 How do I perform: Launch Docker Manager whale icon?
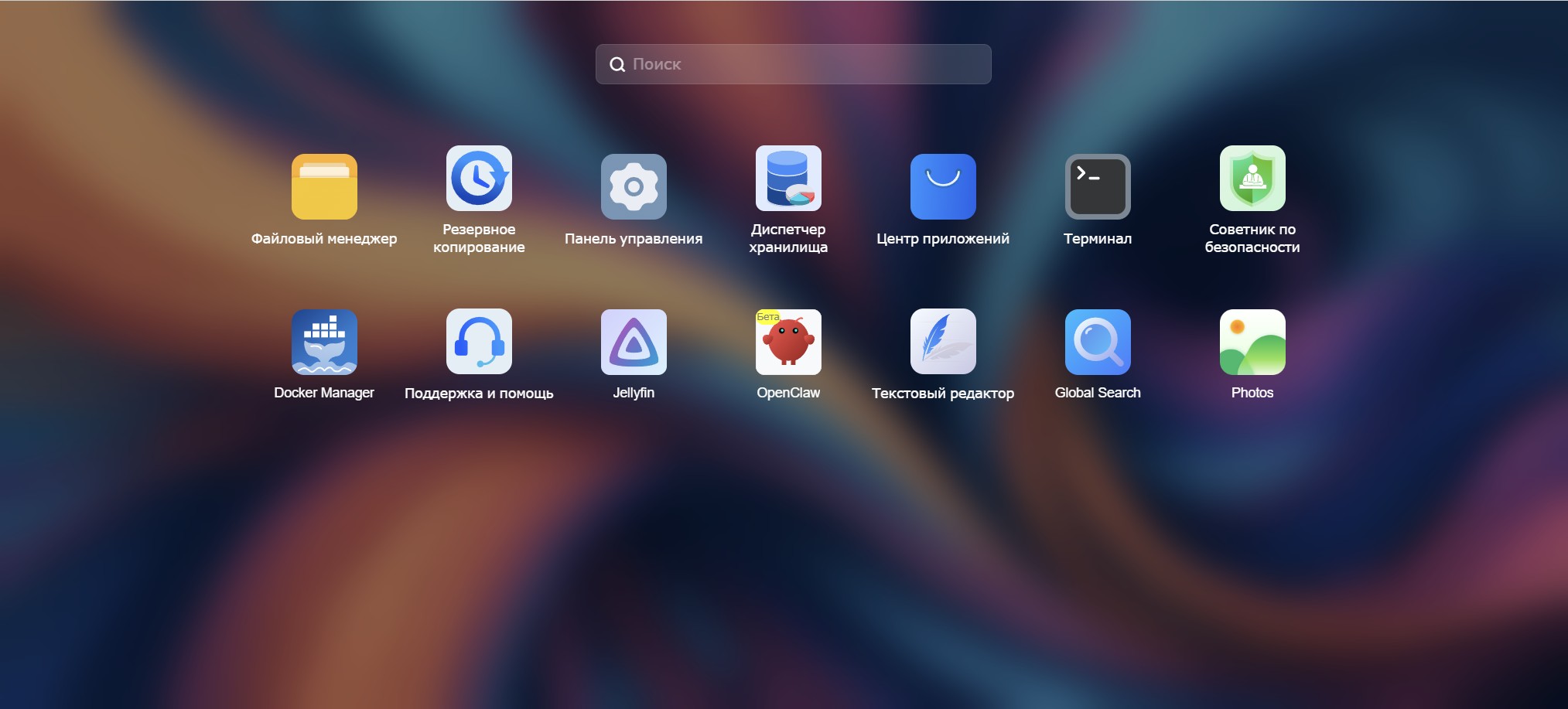click(324, 342)
